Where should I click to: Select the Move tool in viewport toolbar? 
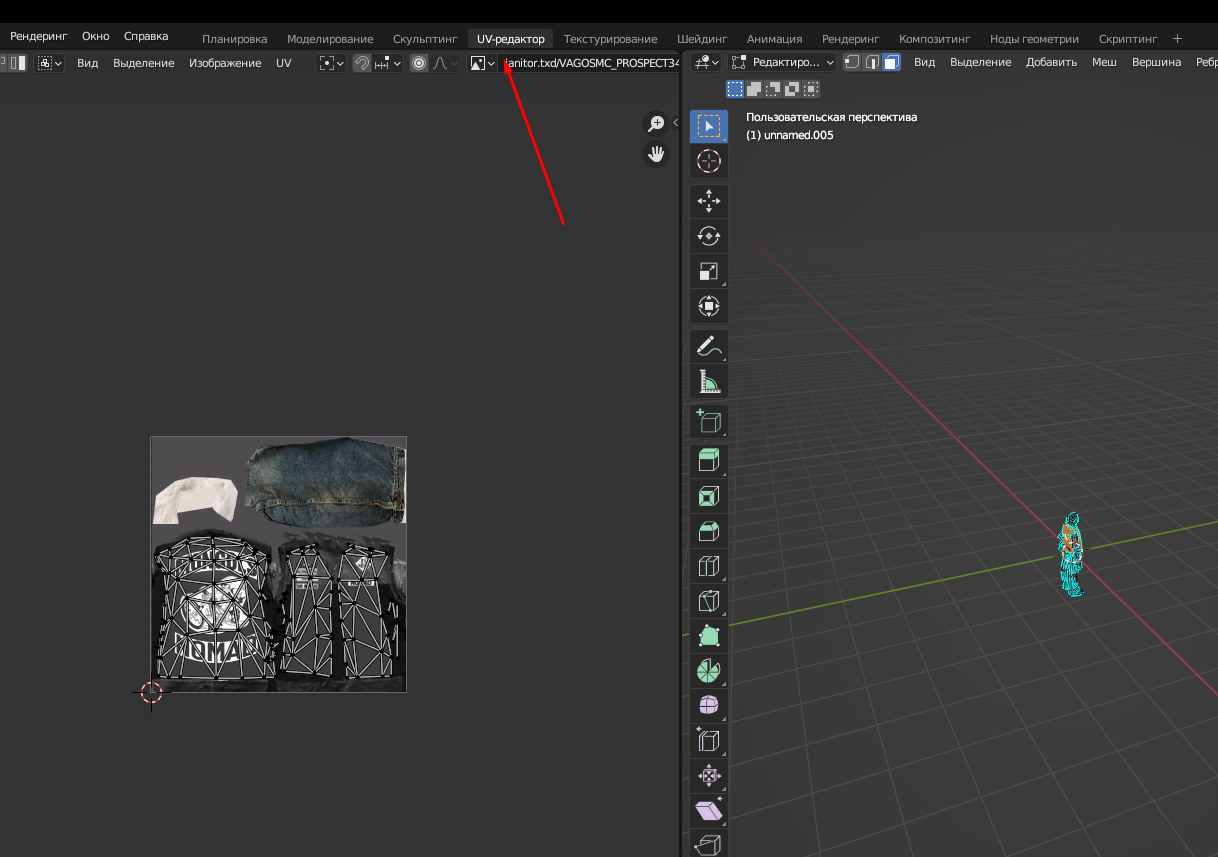click(x=708, y=201)
